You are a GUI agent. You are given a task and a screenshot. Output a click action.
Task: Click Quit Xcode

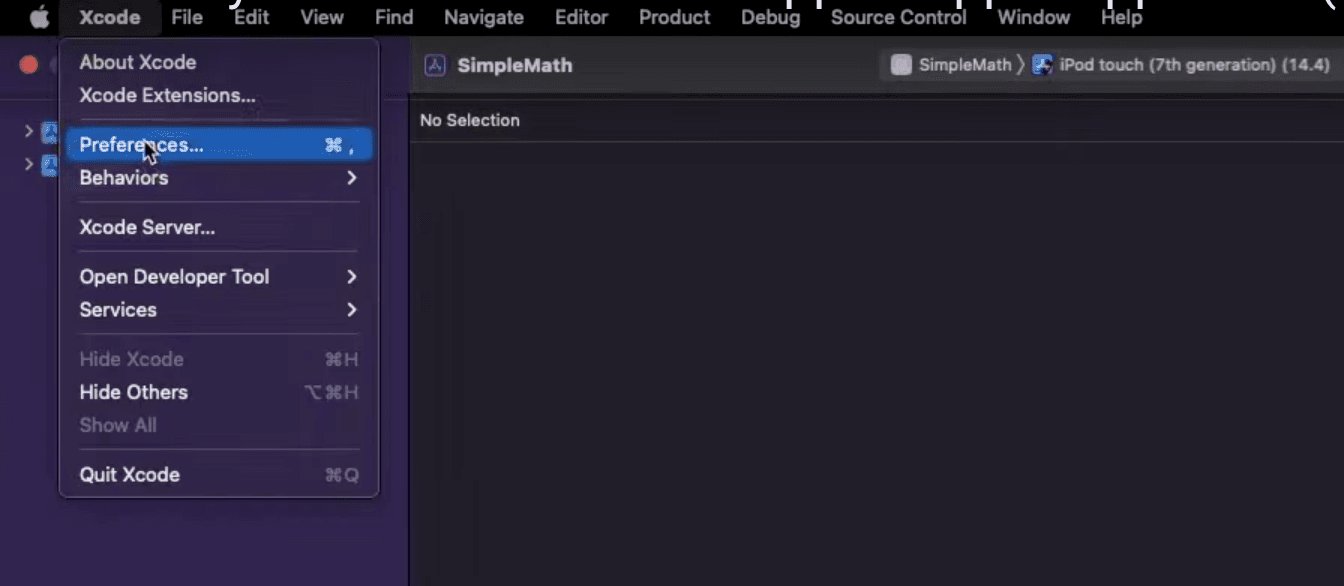tap(128, 474)
